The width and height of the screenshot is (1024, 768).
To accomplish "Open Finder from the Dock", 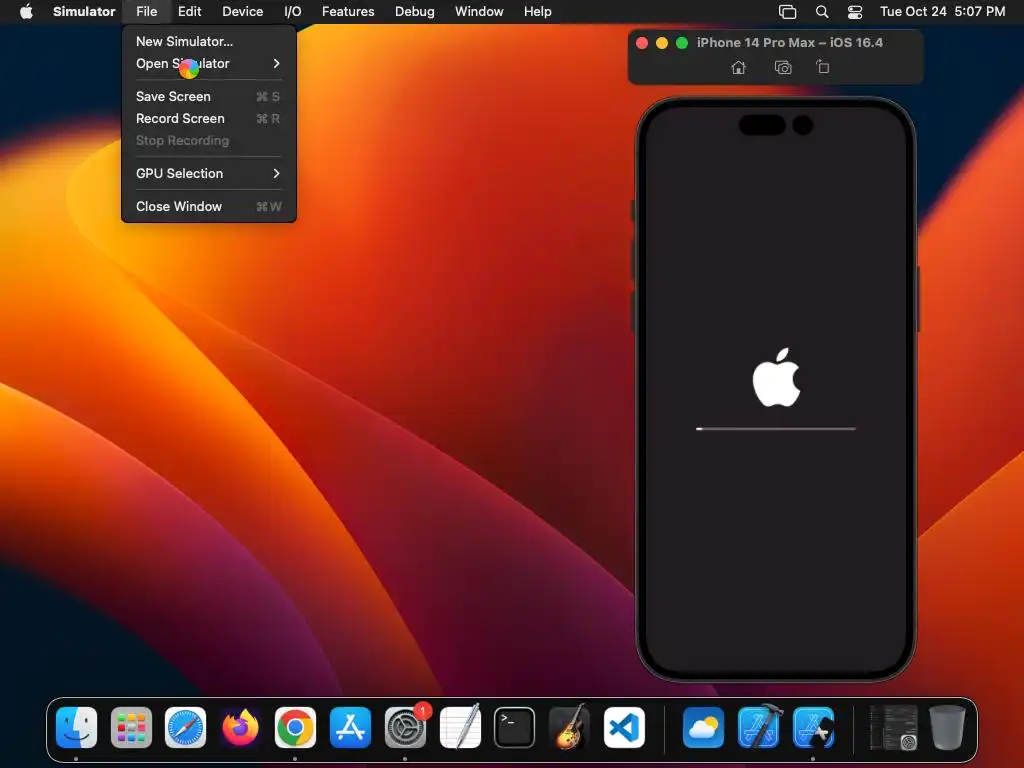I will (x=76, y=727).
